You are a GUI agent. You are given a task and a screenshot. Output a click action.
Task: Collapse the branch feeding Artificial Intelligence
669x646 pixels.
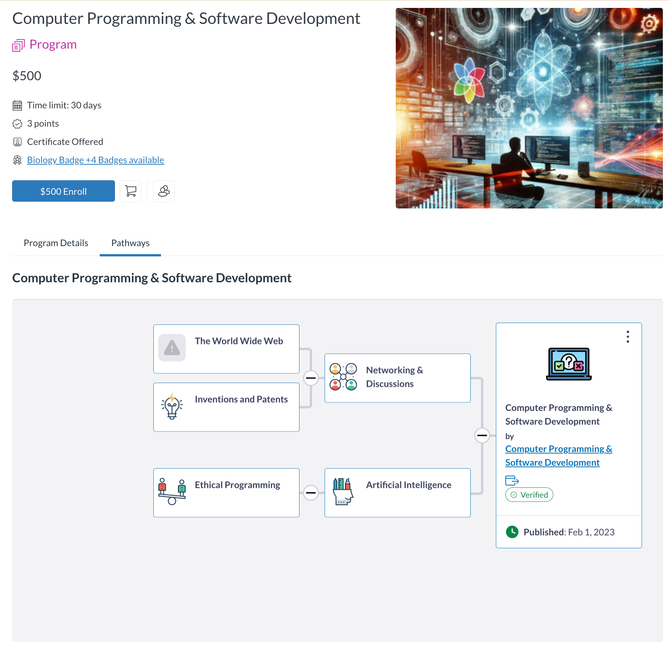point(311,493)
